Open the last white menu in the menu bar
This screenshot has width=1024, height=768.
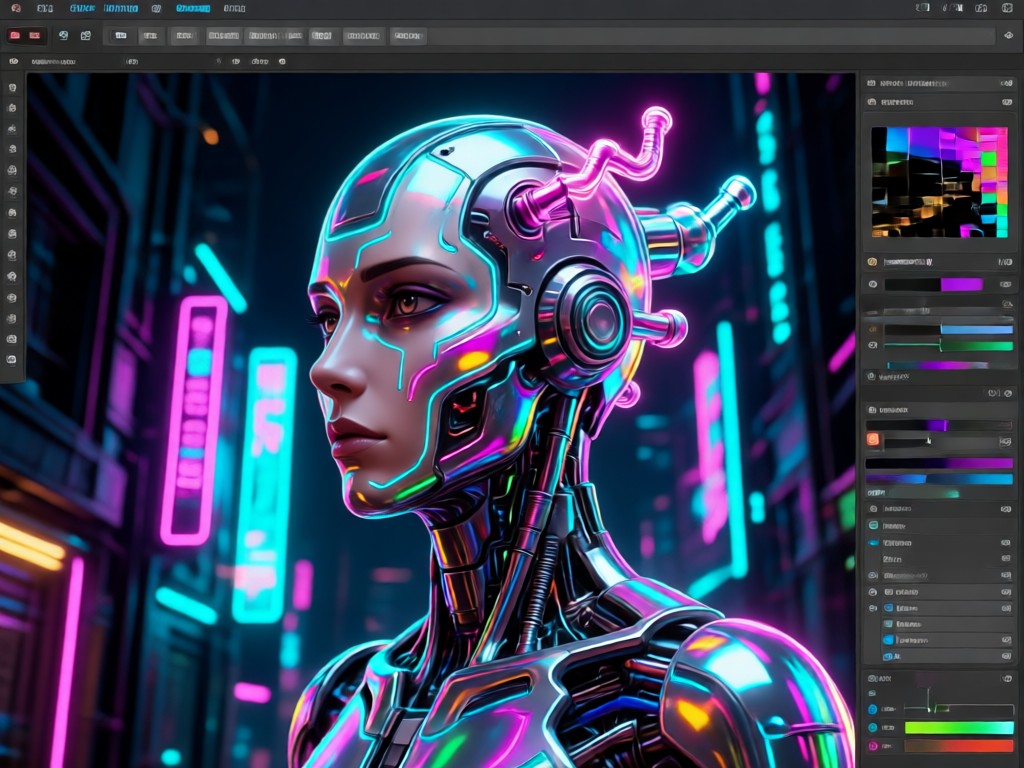(234, 8)
